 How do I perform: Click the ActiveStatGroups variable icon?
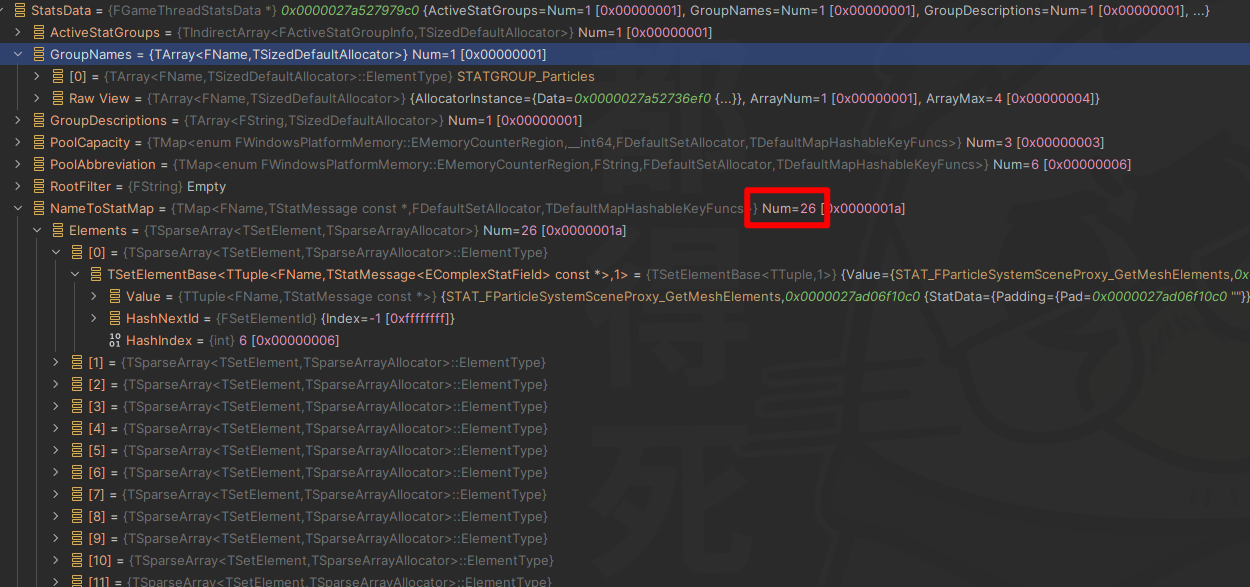(x=38, y=32)
